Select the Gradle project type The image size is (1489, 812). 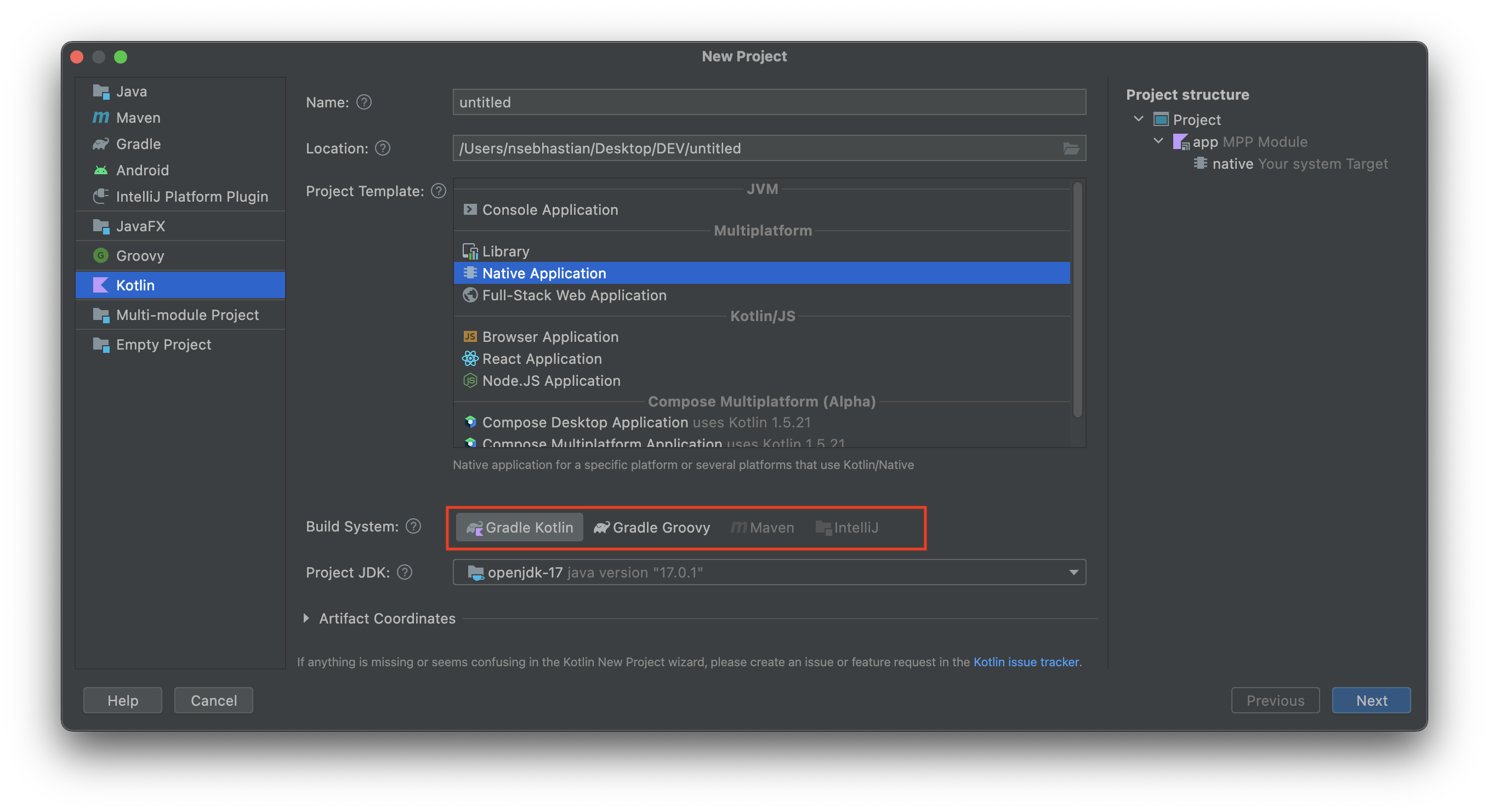tap(180, 144)
